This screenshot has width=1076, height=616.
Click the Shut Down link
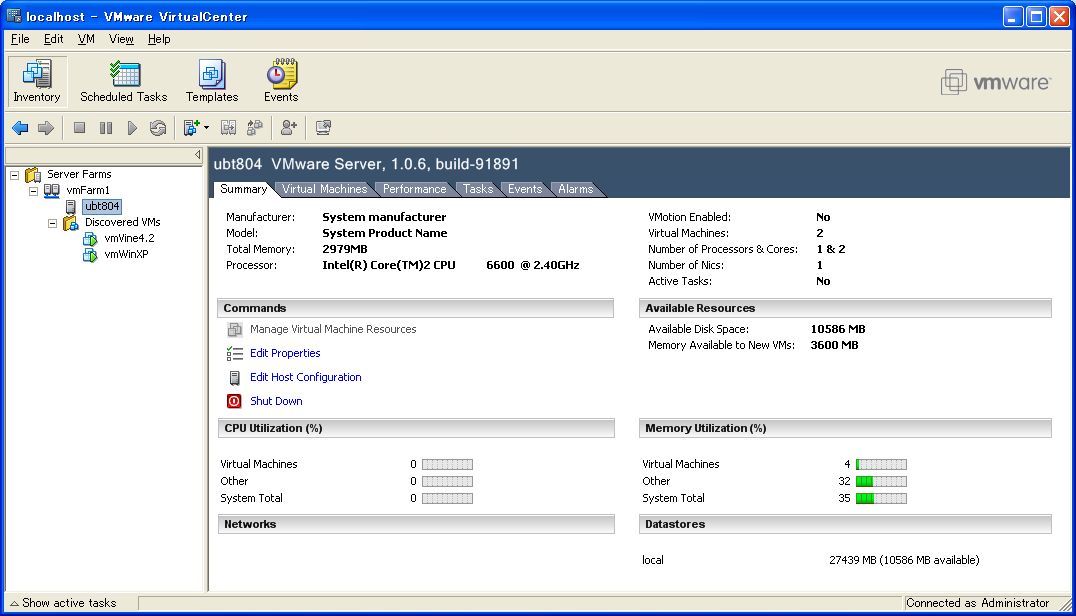[276, 401]
